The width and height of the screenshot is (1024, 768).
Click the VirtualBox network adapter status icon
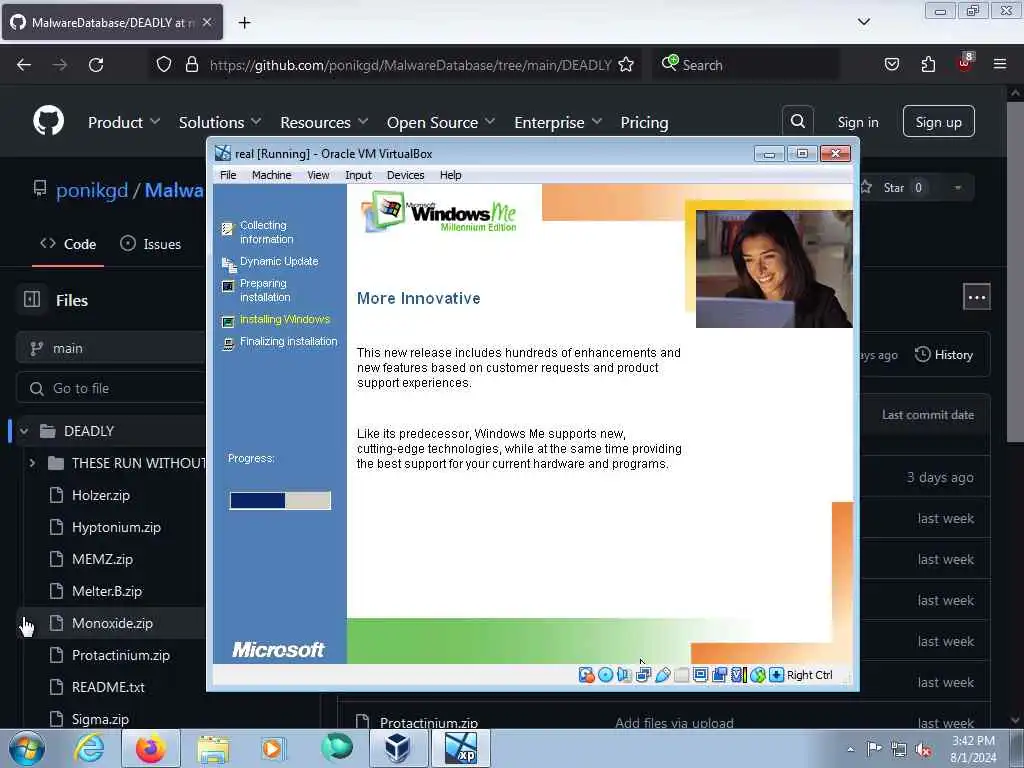pos(643,675)
